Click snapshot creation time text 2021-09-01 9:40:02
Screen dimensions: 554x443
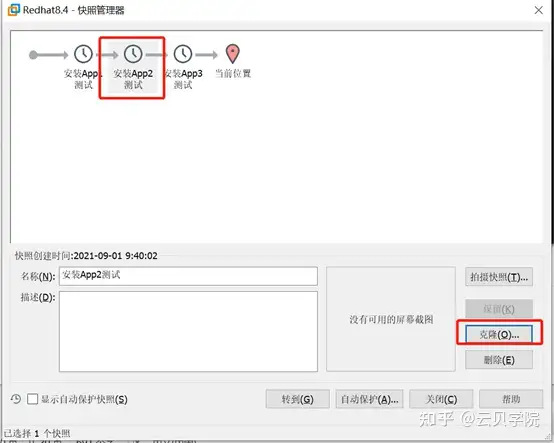coord(116,256)
